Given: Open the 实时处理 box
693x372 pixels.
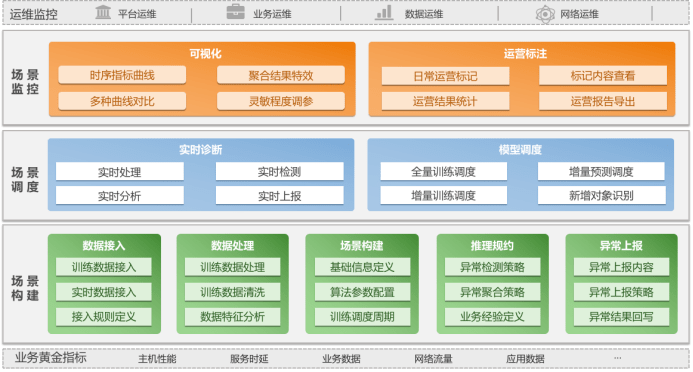Looking at the screenshot, I should tap(120, 172).
